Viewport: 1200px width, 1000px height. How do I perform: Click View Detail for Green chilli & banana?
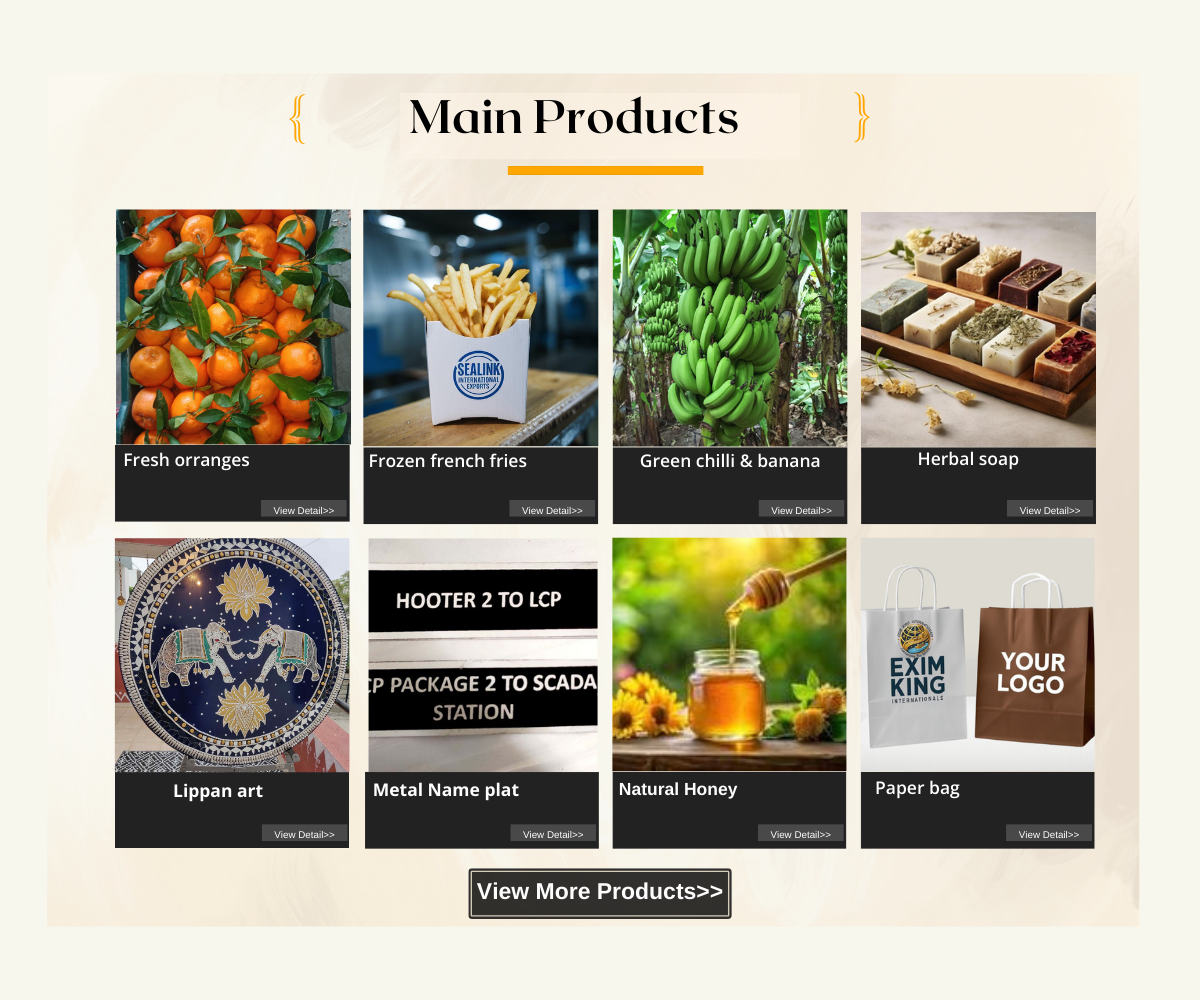pos(801,509)
